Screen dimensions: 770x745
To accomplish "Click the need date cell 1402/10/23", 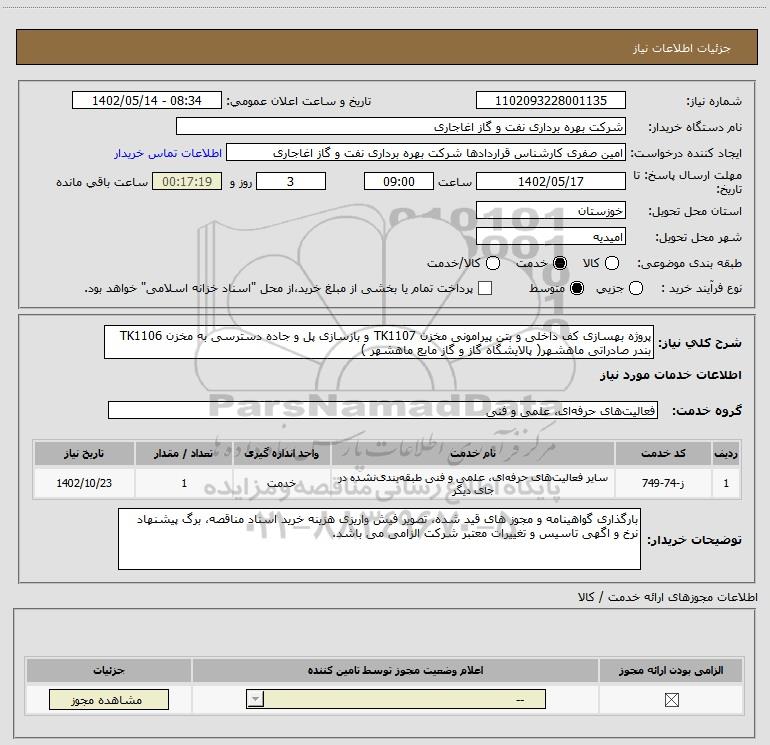I will click(x=84, y=483).
